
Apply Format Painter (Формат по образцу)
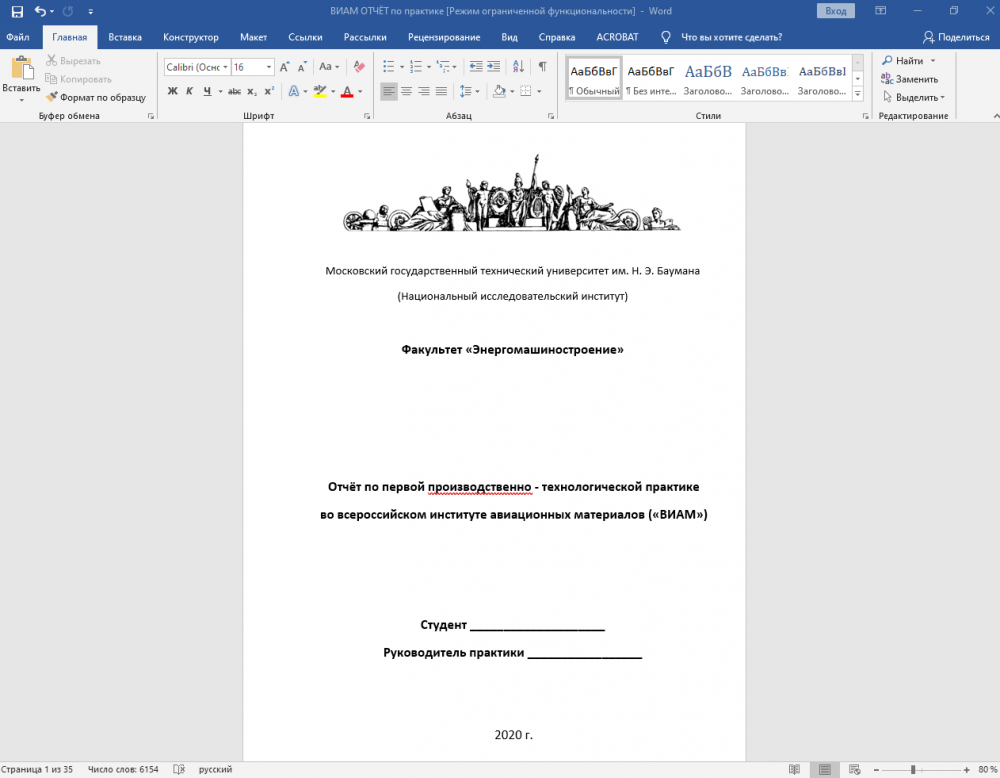96,98
